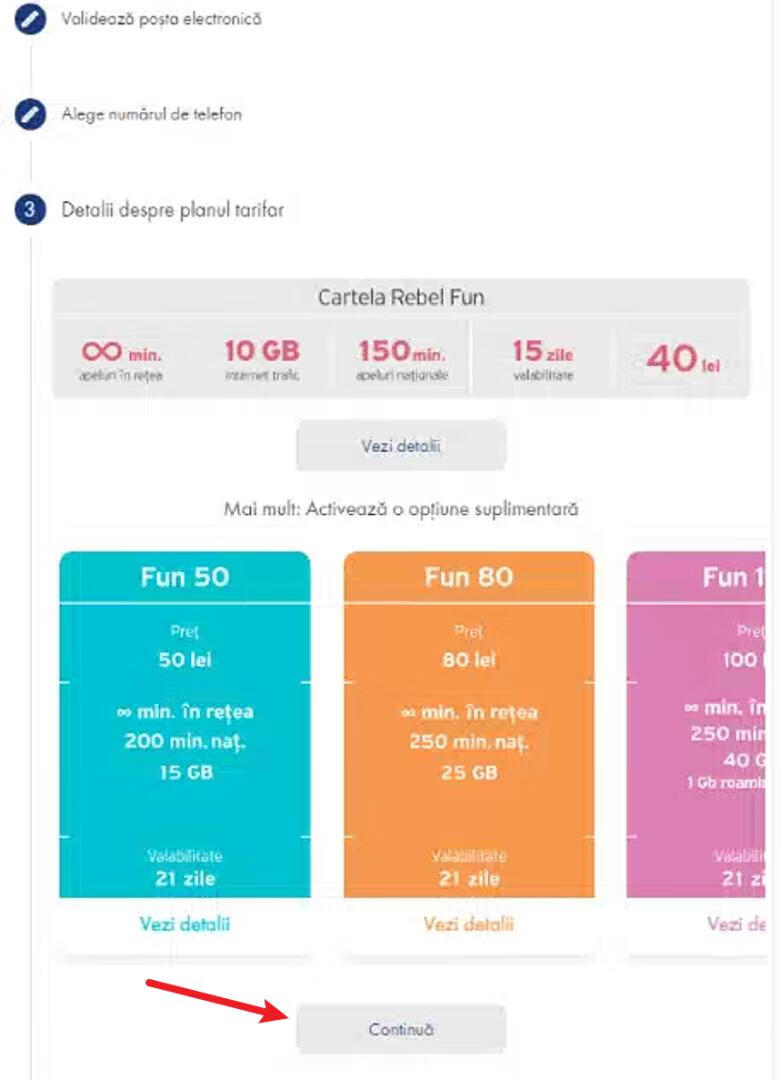Click the 10 GB internet trafic value
Screen dimensions: 781x1080
(261, 352)
